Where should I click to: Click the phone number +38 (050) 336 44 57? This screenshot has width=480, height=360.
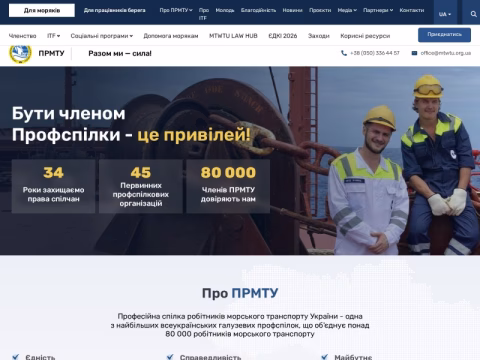[375, 53]
